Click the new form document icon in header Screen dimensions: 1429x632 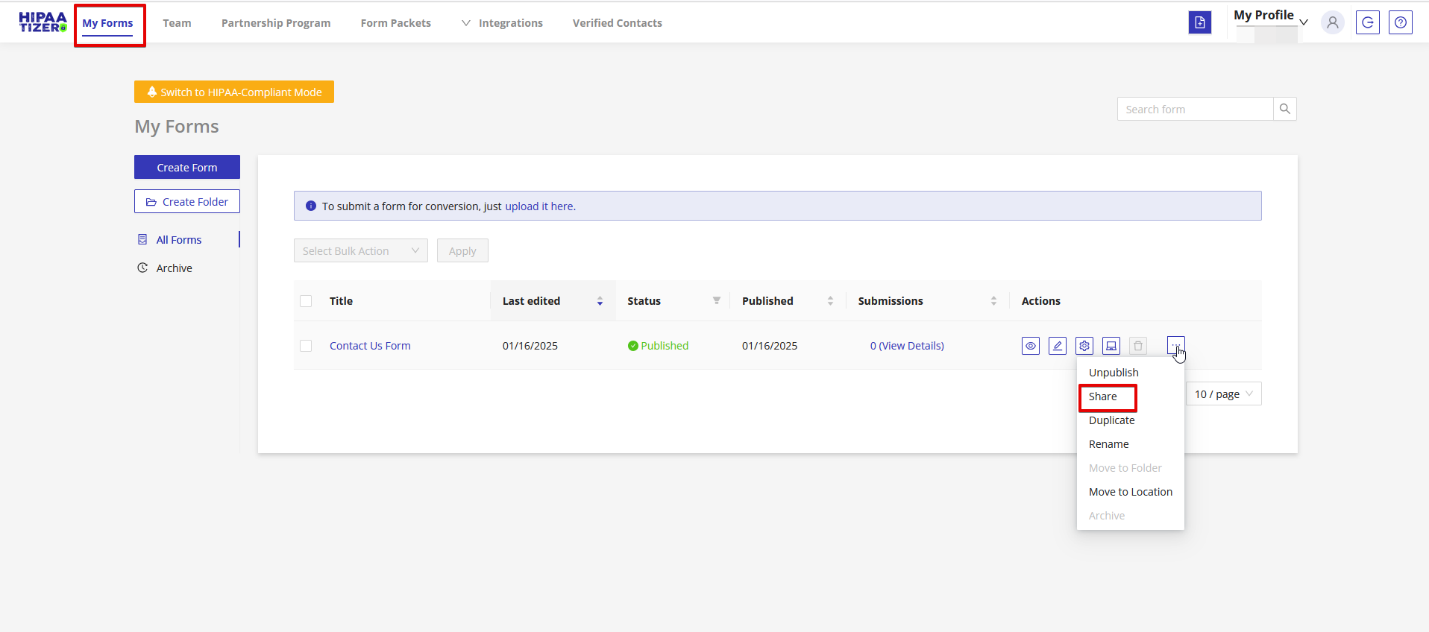click(x=1199, y=23)
